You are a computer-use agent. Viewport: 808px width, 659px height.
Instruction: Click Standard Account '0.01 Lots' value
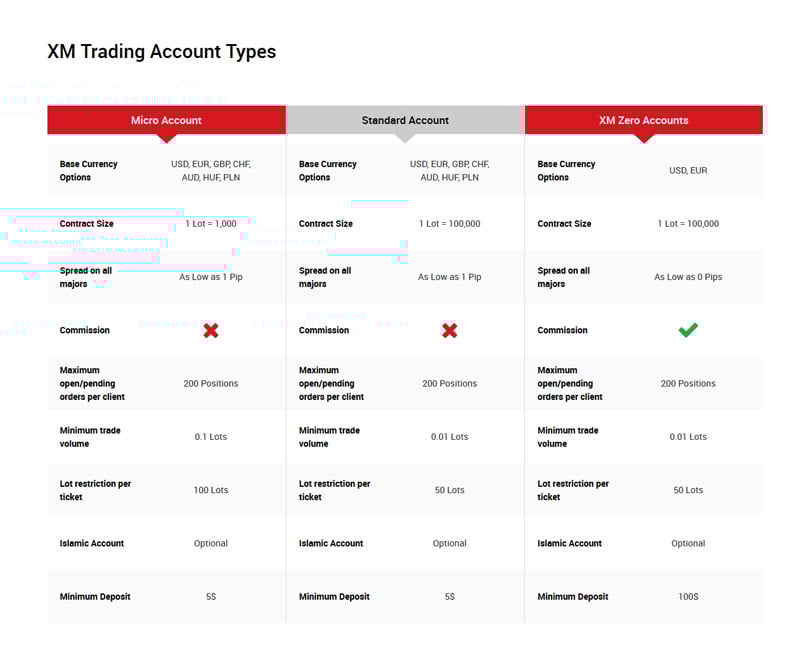(x=449, y=436)
